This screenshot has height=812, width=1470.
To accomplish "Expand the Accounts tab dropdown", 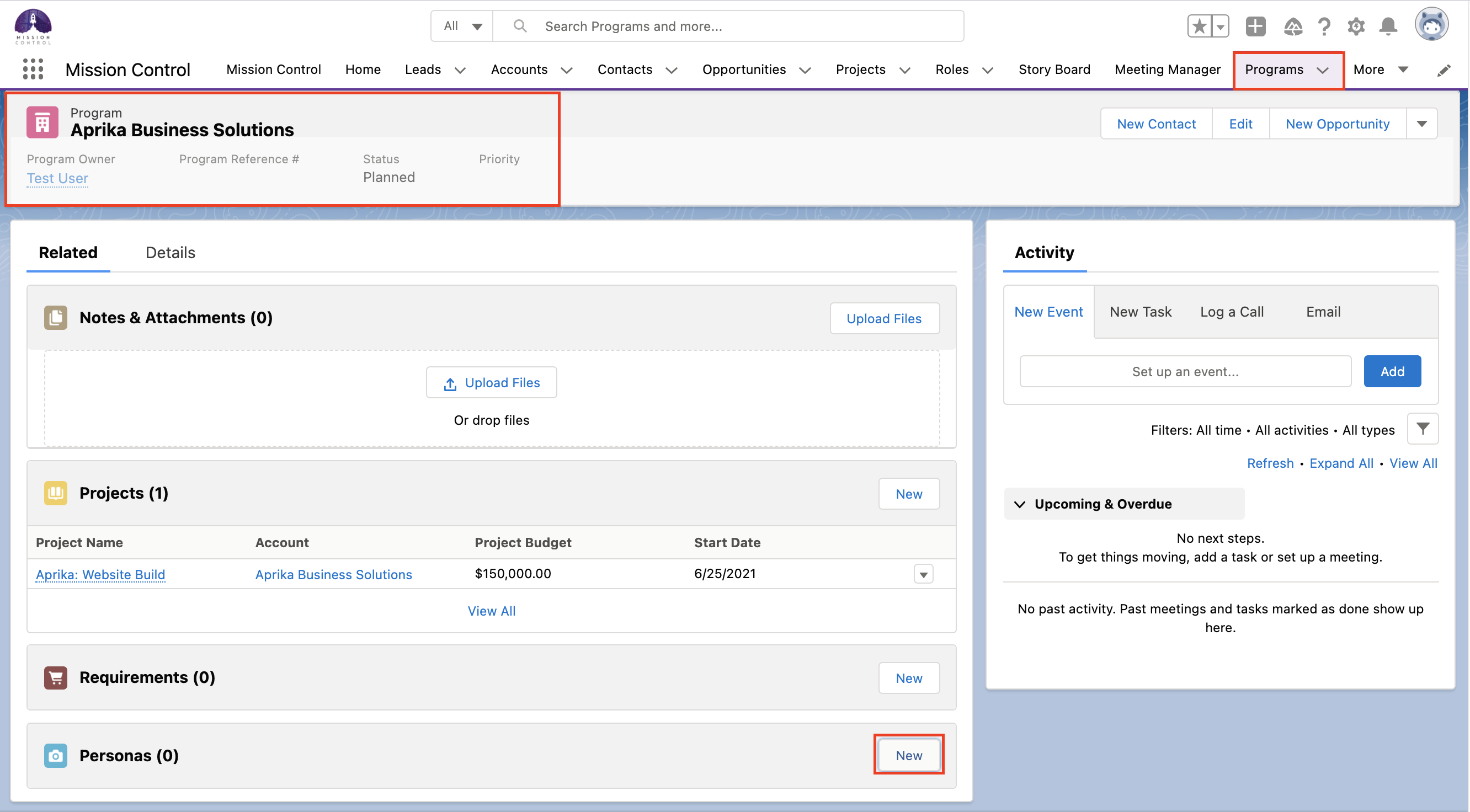I will pyautogui.click(x=567, y=70).
